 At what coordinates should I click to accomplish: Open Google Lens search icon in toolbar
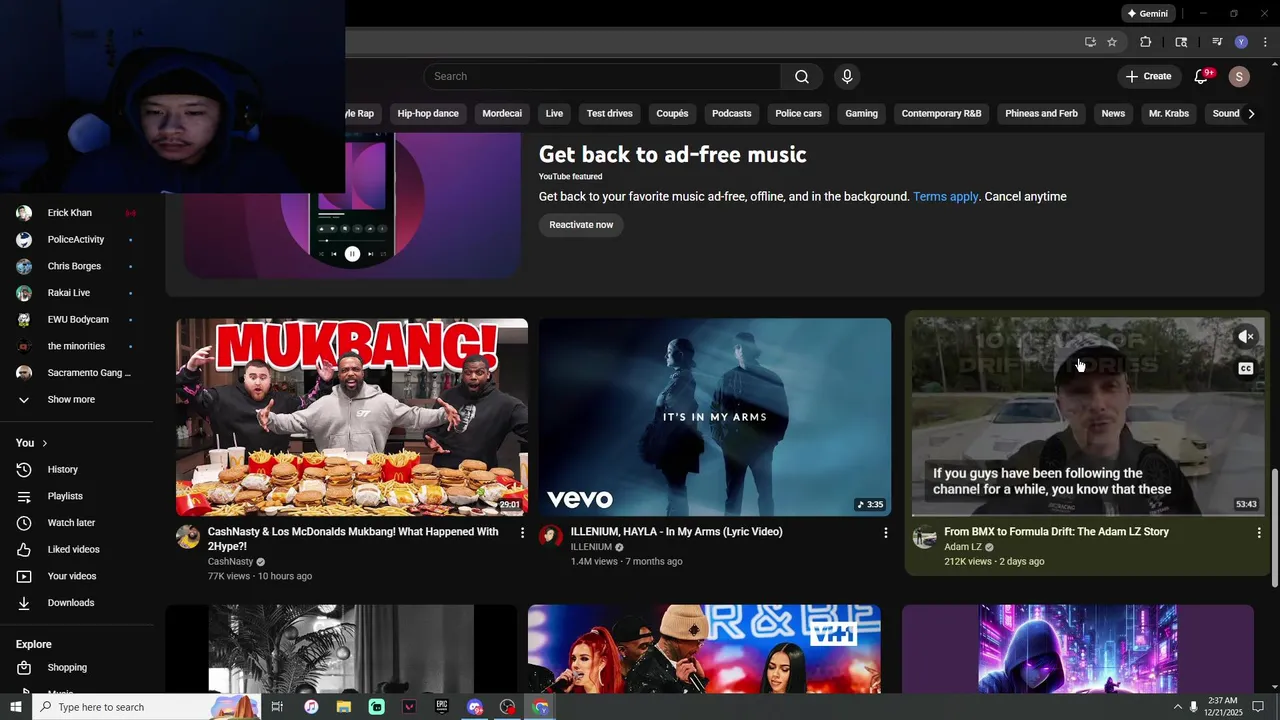(1181, 42)
